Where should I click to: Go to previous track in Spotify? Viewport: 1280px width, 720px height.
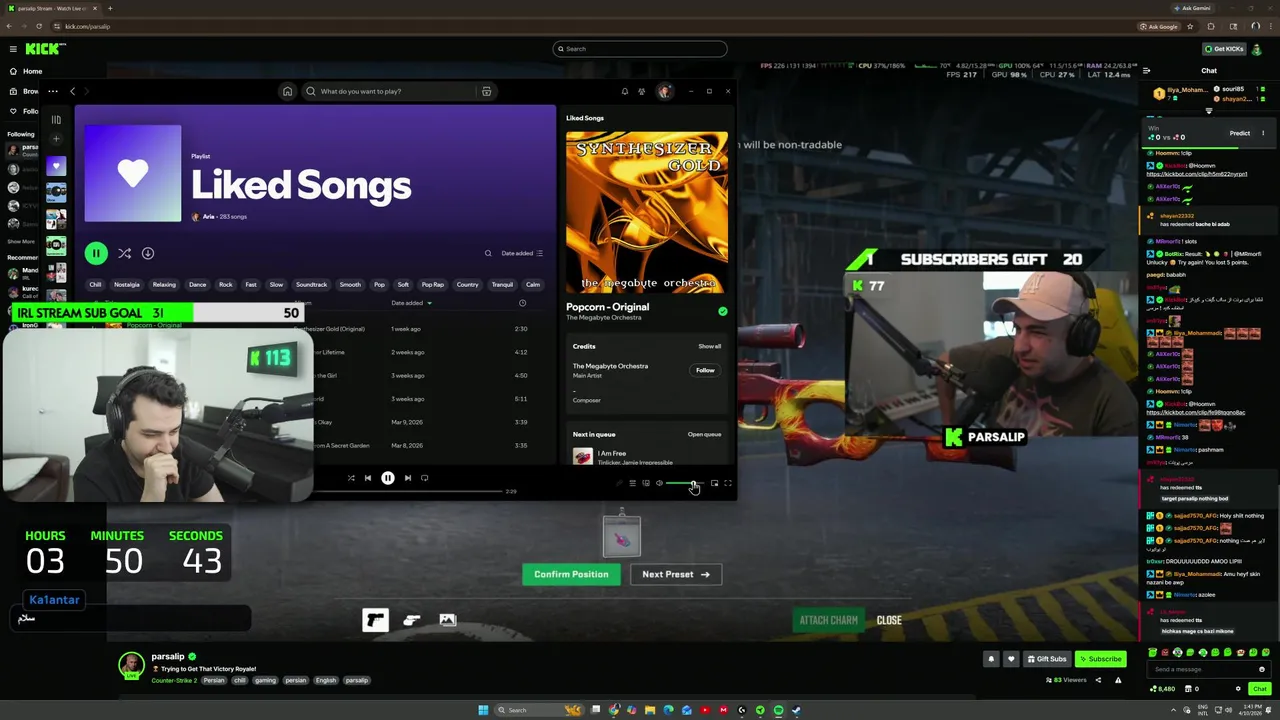pyautogui.click(x=368, y=478)
